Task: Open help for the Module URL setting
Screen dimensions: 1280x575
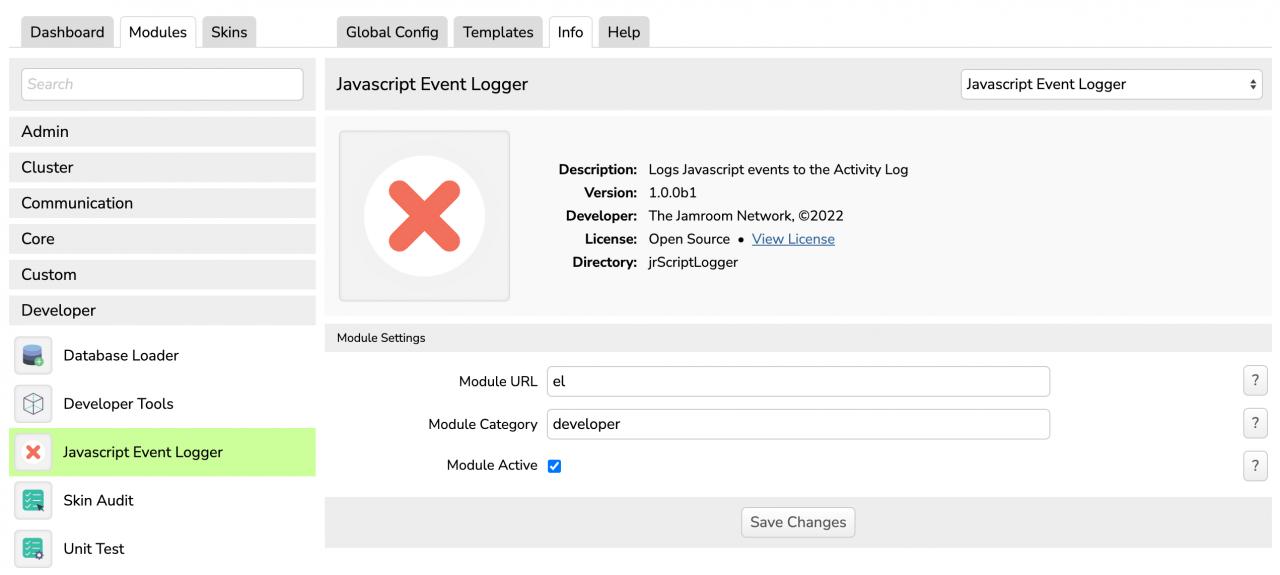Action: [x=1253, y=381]
